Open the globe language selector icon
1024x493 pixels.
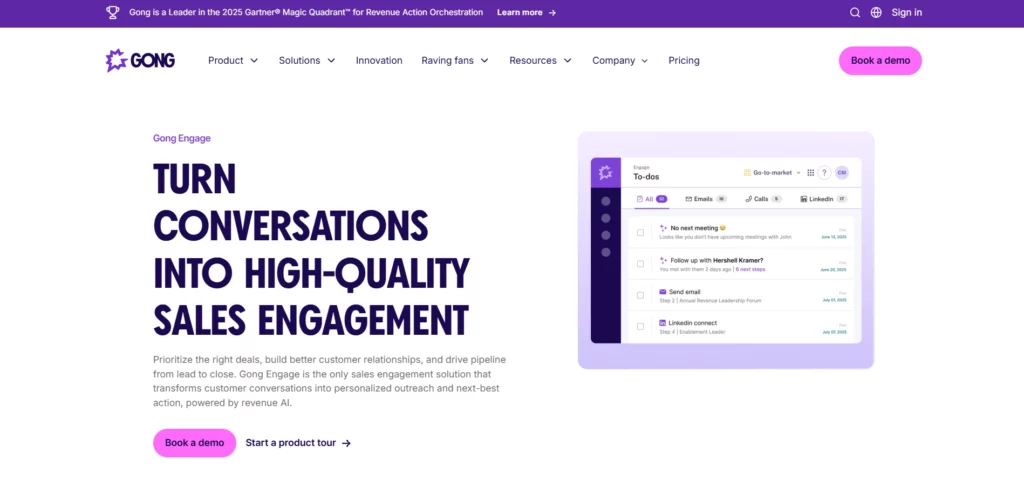876,12
